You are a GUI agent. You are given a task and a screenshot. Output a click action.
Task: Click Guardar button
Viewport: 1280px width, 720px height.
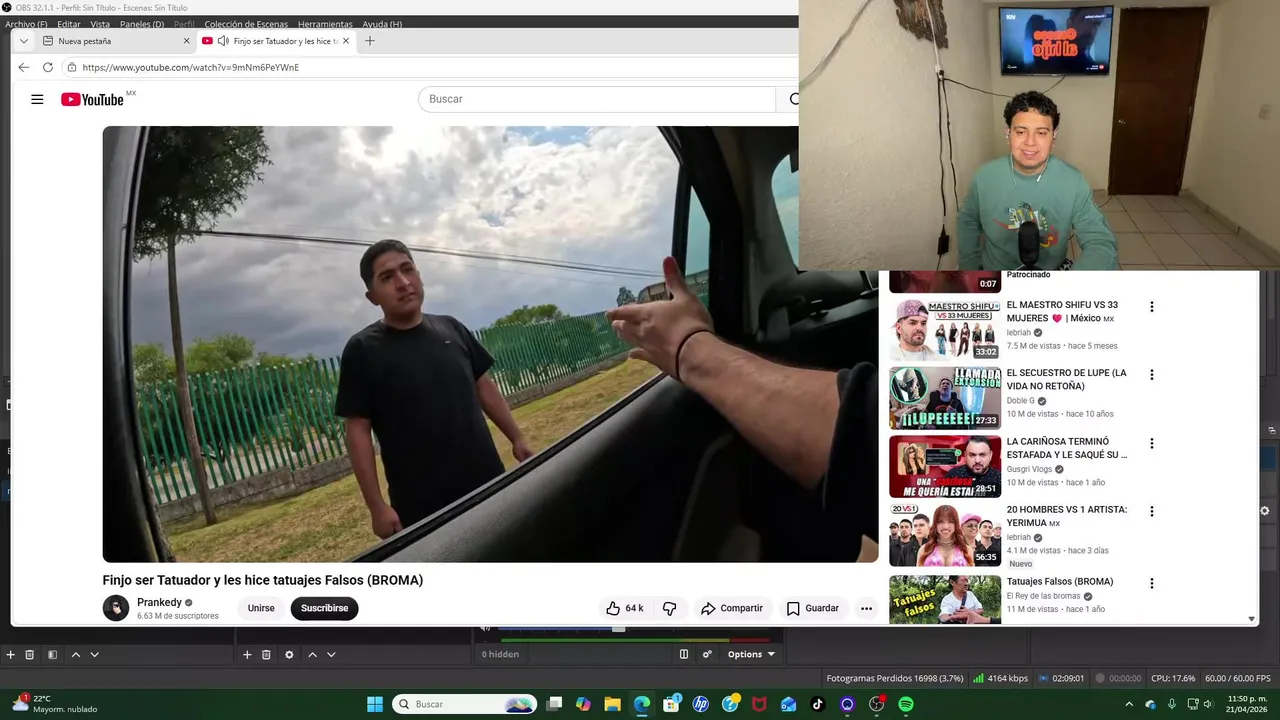812,608
